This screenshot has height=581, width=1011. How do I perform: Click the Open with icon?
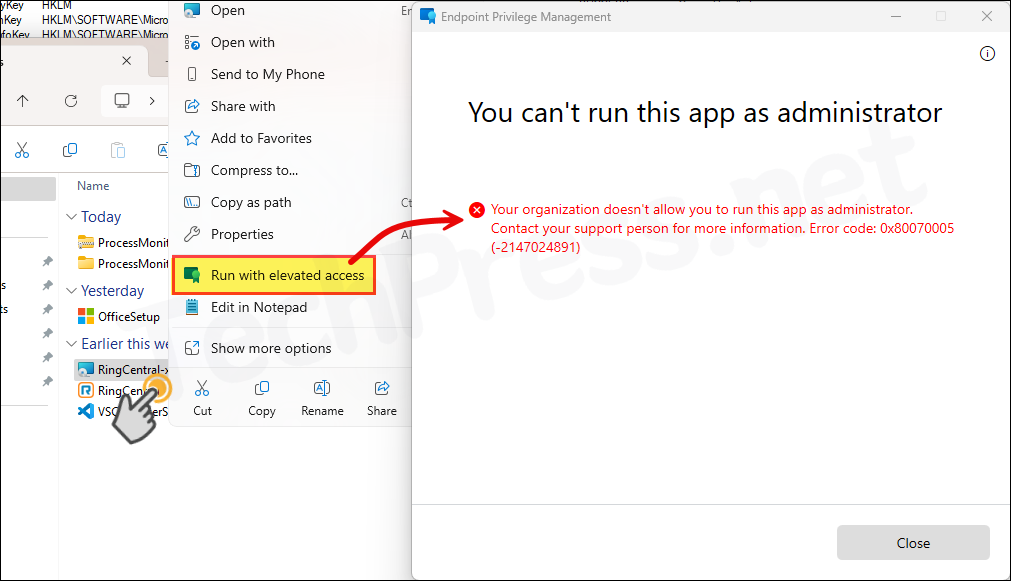pyautogui.click(x=192, y=43)
